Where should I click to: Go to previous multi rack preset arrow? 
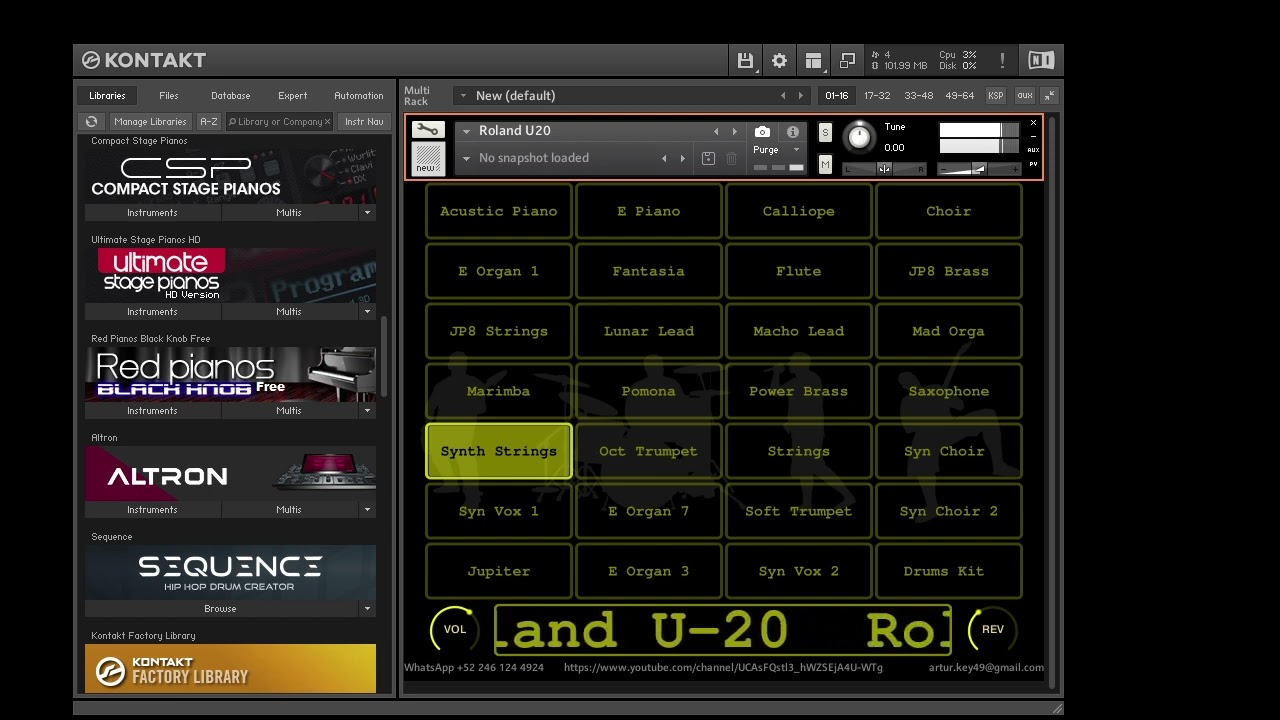[x=783, y=96]
